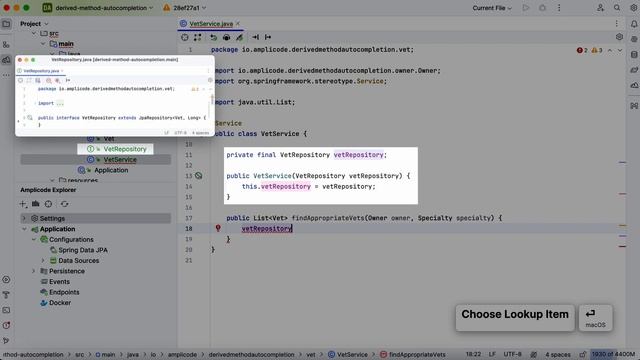640x360 pixels.
Task: Click the UTF-8 encoding status widget
Action: [x=513, y=354]
